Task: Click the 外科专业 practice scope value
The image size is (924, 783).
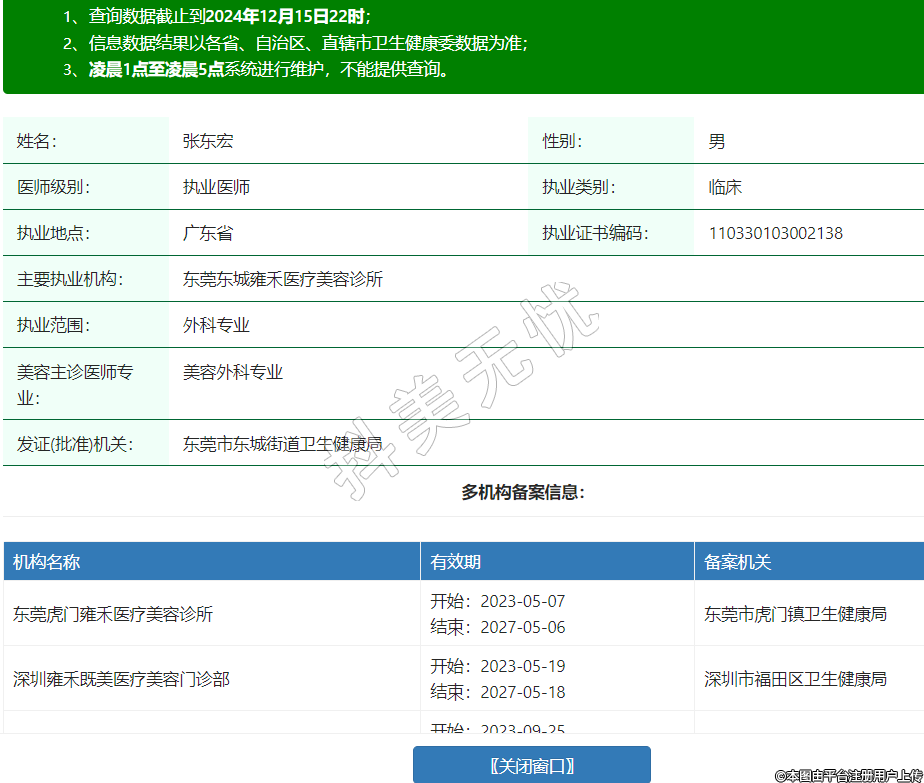Action: pos(216,325)
